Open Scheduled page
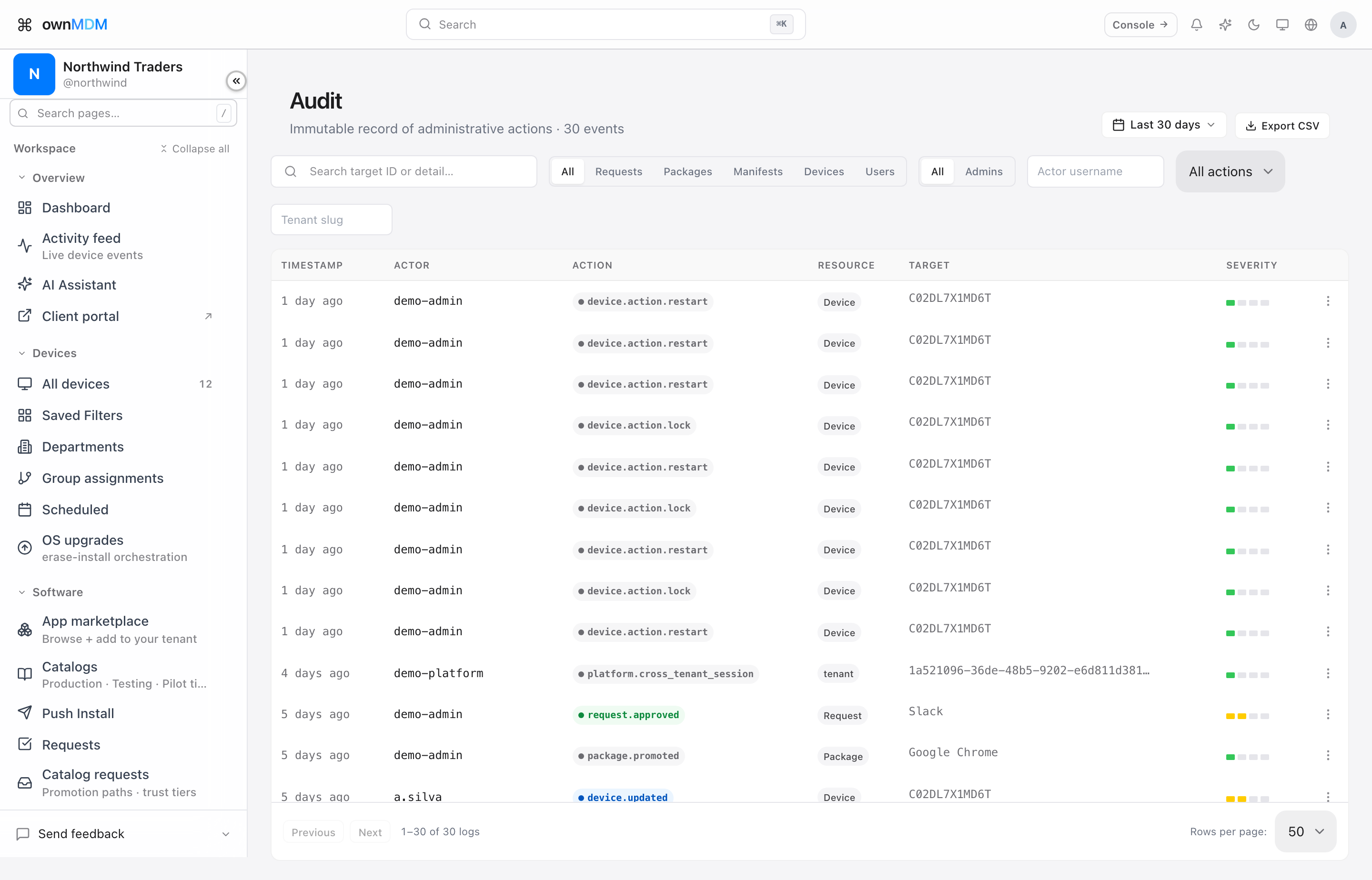This screenshot has height=880, width=1372. pyautogui.click(x=115, y=510)
